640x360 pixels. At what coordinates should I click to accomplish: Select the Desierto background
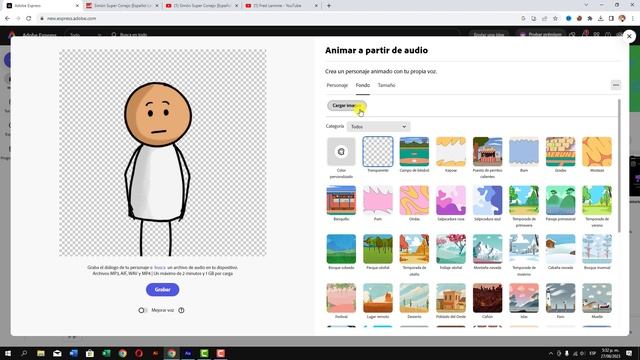tap(414, 298)
